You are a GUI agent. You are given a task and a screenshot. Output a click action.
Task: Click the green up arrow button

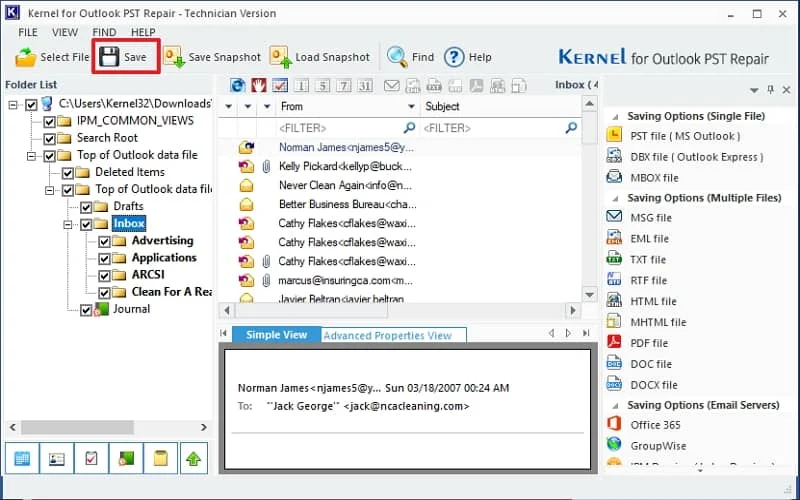click(194, 458)
